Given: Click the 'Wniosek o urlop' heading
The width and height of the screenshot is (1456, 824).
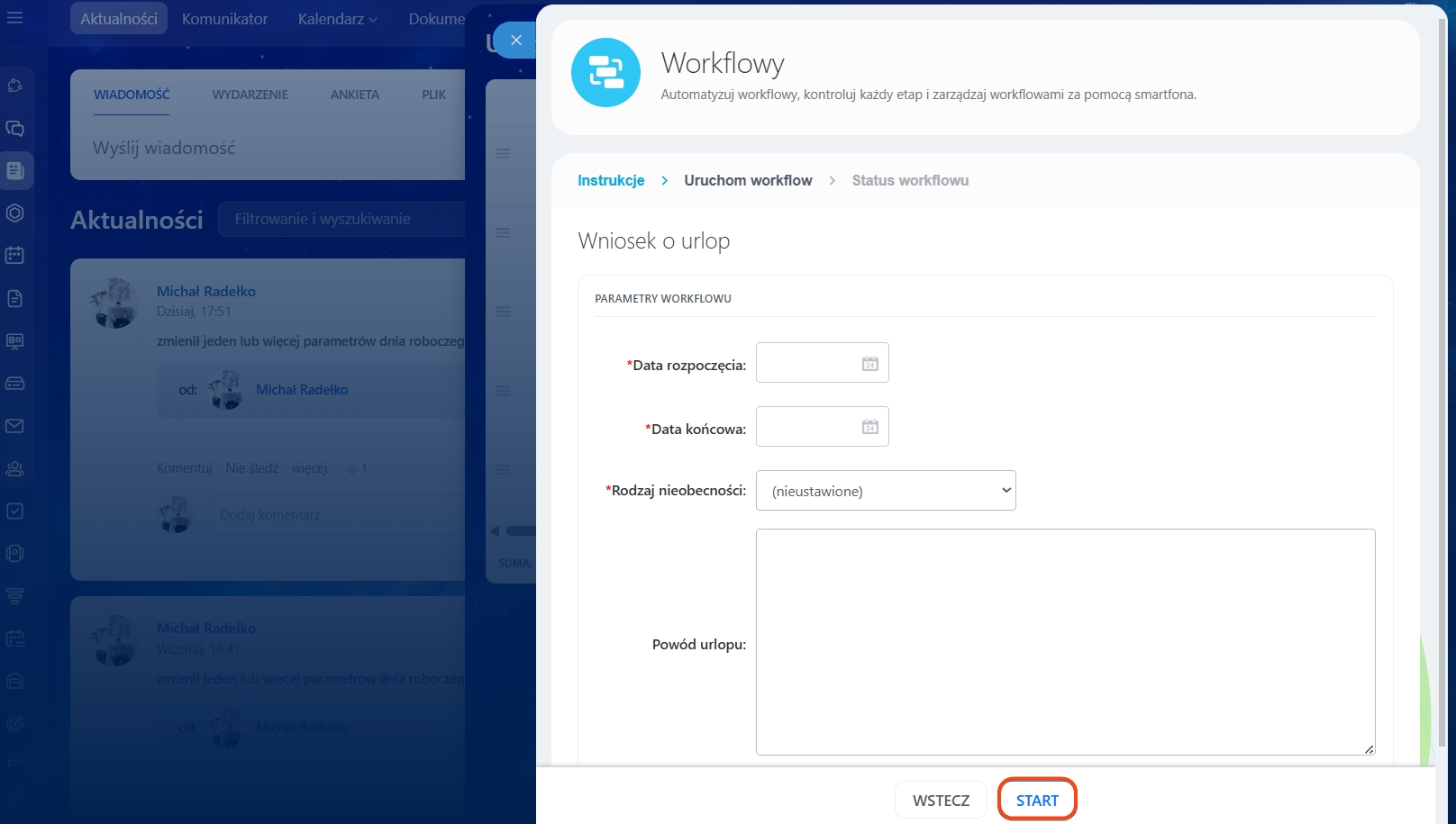Looking at the screenshot, I should coord(654,240).
